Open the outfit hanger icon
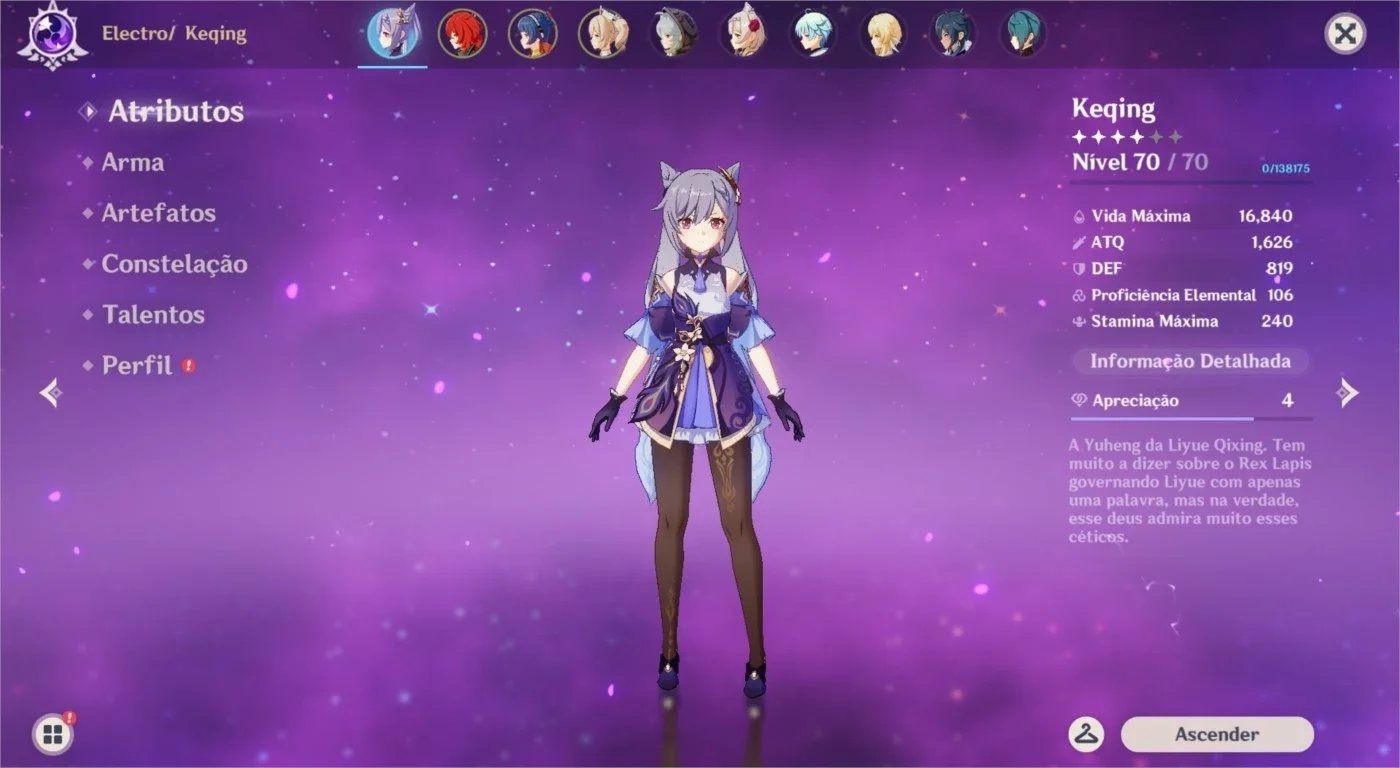Viewport: 1400px width, 768px height. click(x=1086, y=734)
